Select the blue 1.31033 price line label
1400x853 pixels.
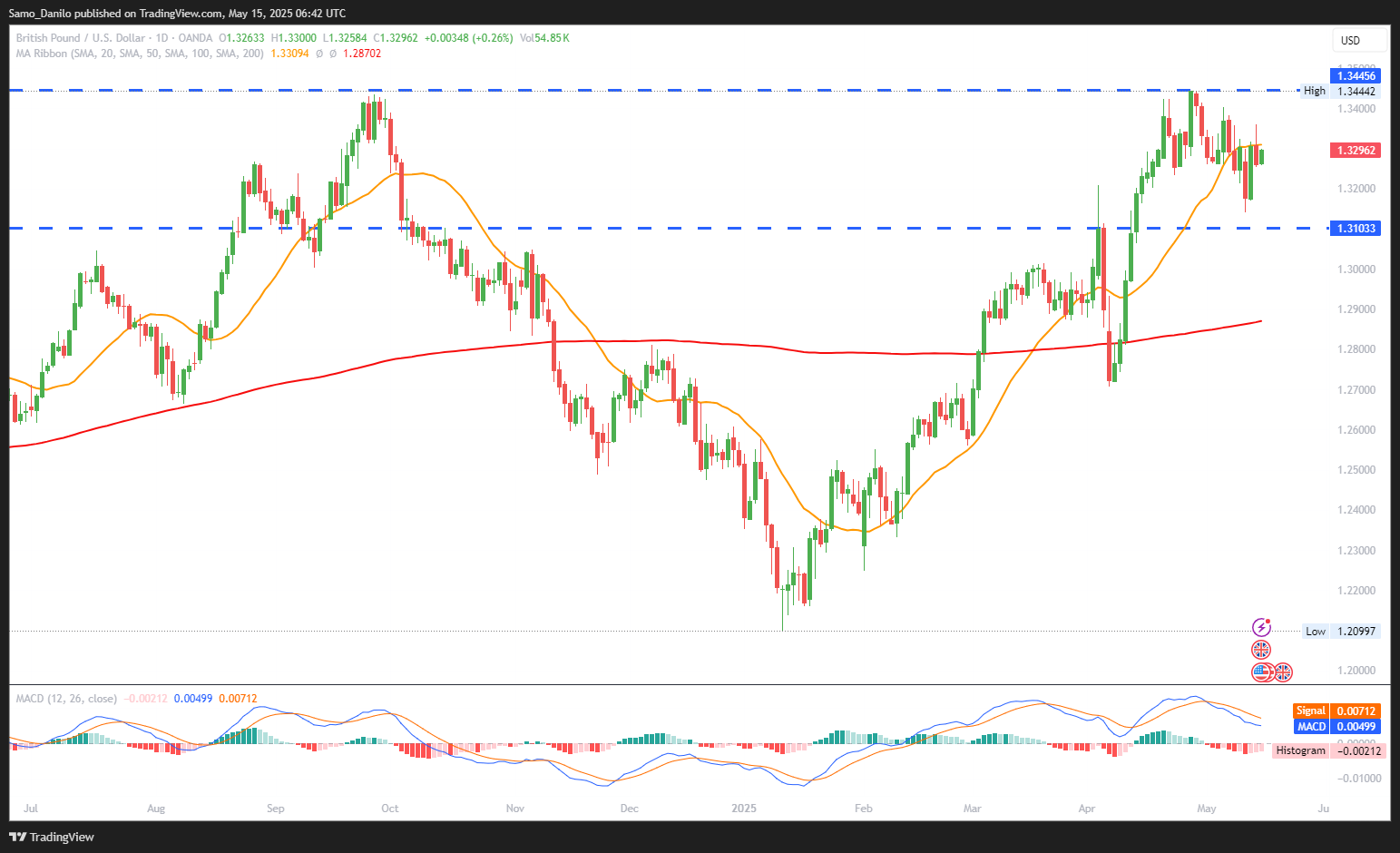pos(1356,229)
